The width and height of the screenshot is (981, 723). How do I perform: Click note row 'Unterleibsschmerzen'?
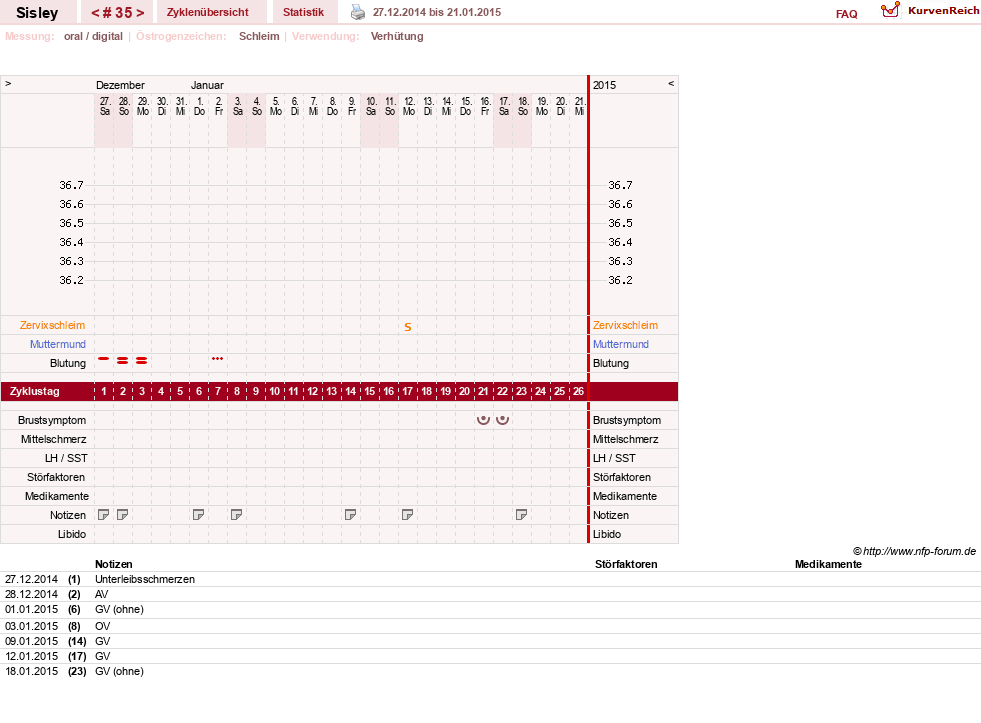point(145,579)
